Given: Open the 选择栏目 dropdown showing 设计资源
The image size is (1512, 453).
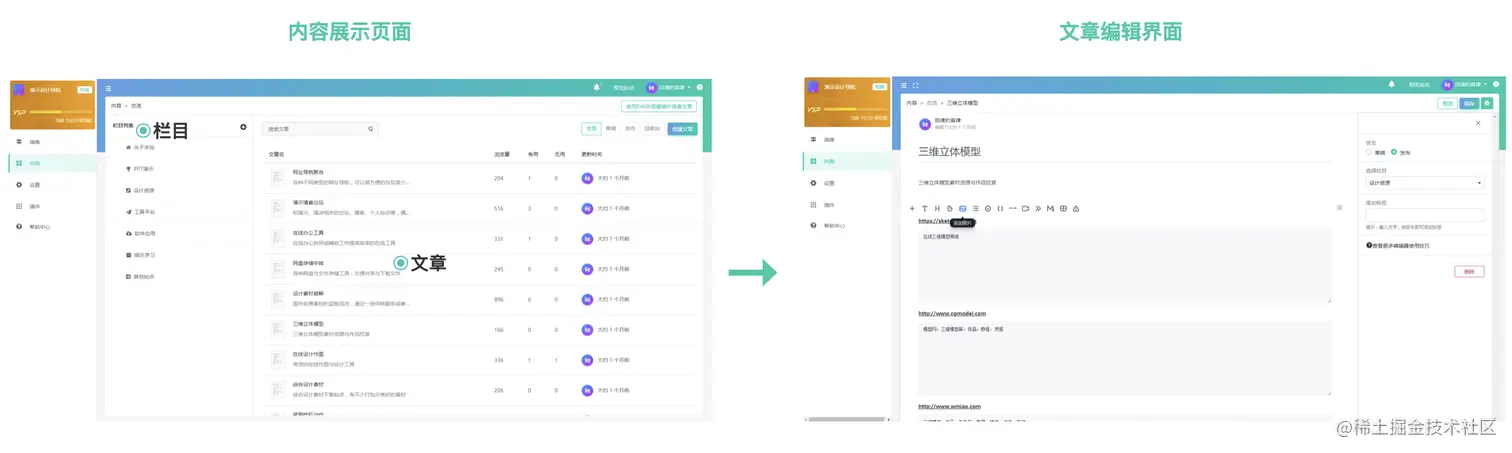Looking at the screenshot, I should (x=1424, y=183).
